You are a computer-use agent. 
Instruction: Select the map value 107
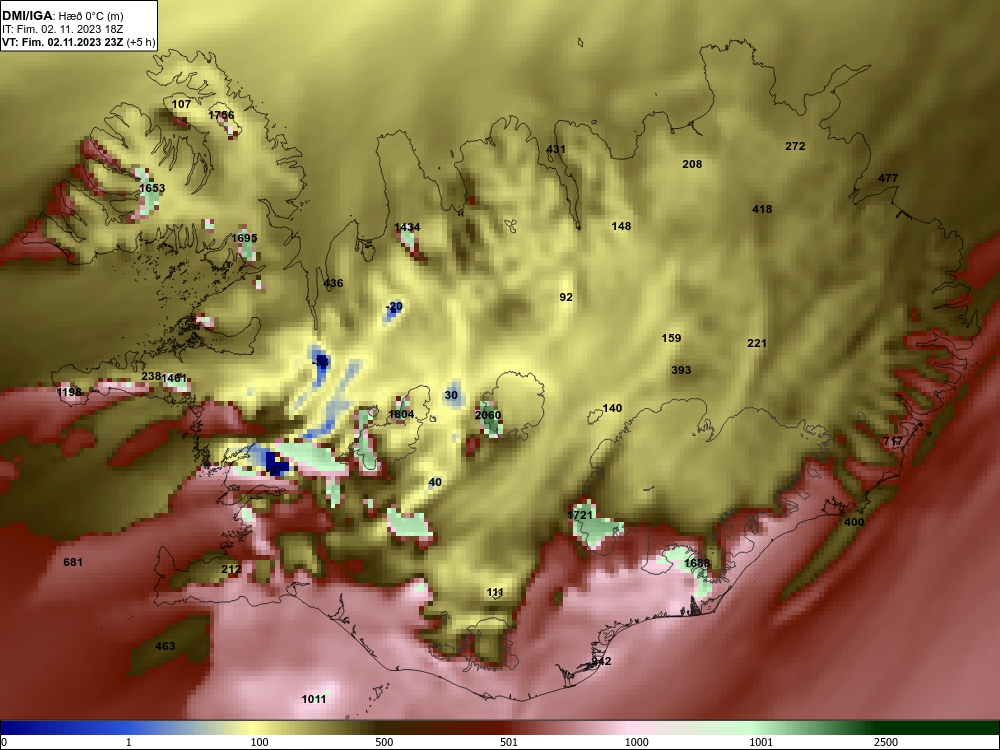coord(181,104)
